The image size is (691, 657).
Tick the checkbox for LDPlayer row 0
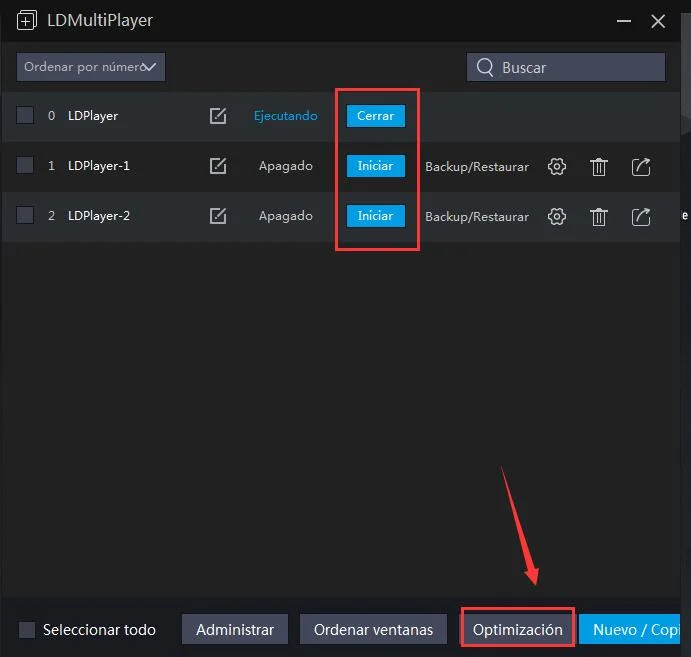click(x=25, y=115)
